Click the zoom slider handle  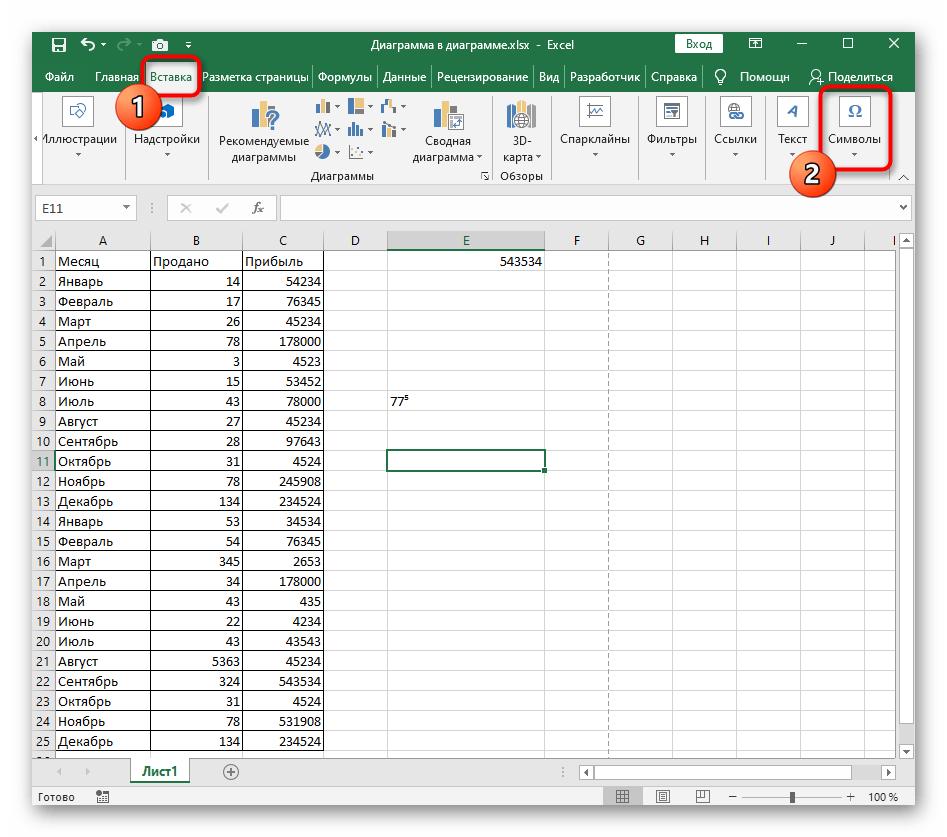792,797
